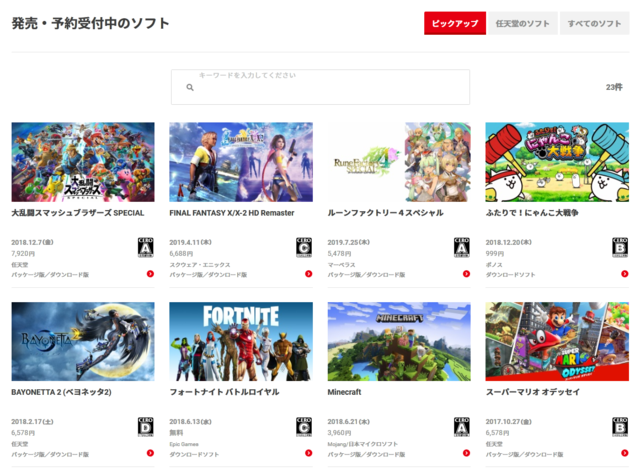640x472 pixels.
Task: Open the Bayonetta 2 artwork thumbnail
Action: [83, 341]
